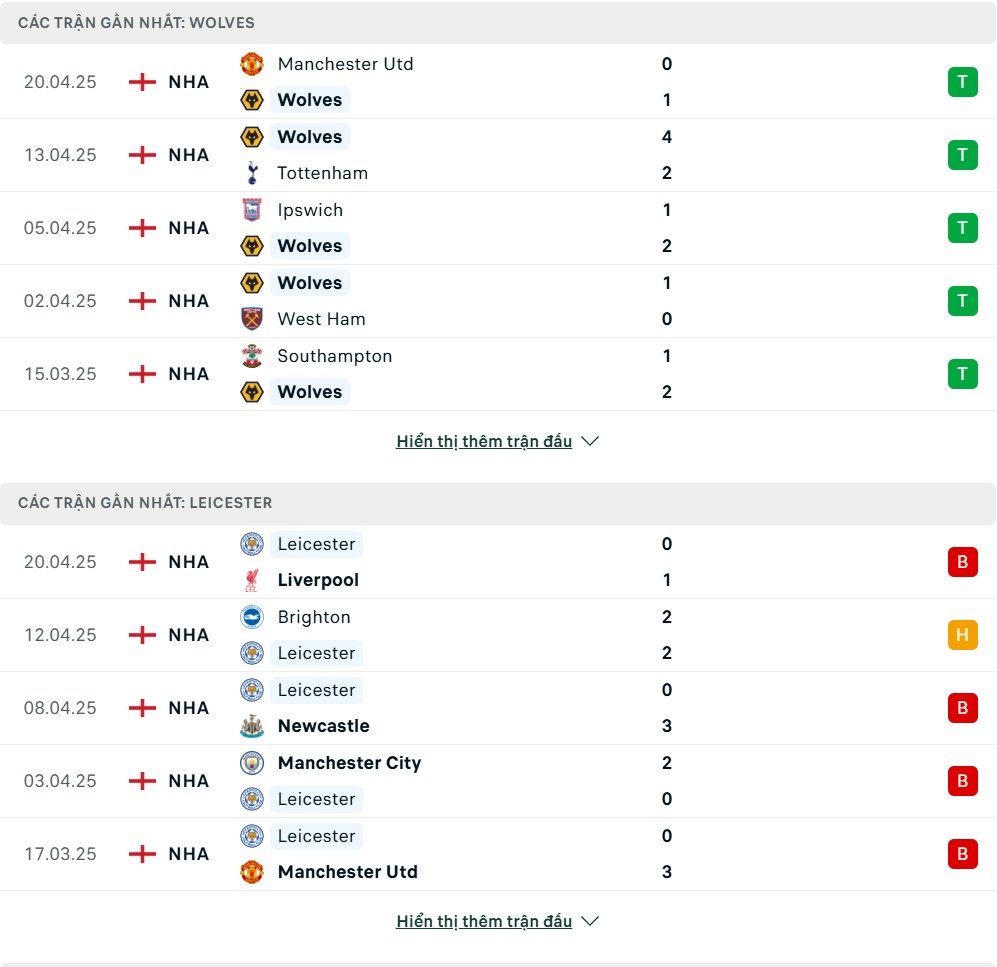Viewport: 997px width, 967px height.
Task: Expand more Wolves matches chevron
Action: click(x=590, y=441)
